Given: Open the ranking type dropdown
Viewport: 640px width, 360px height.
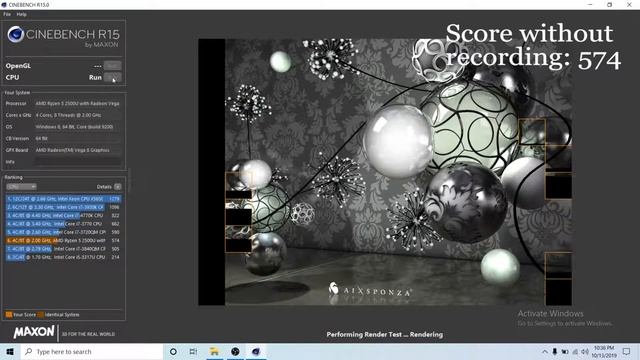Looking at the screenshot, I should (21, 187).
